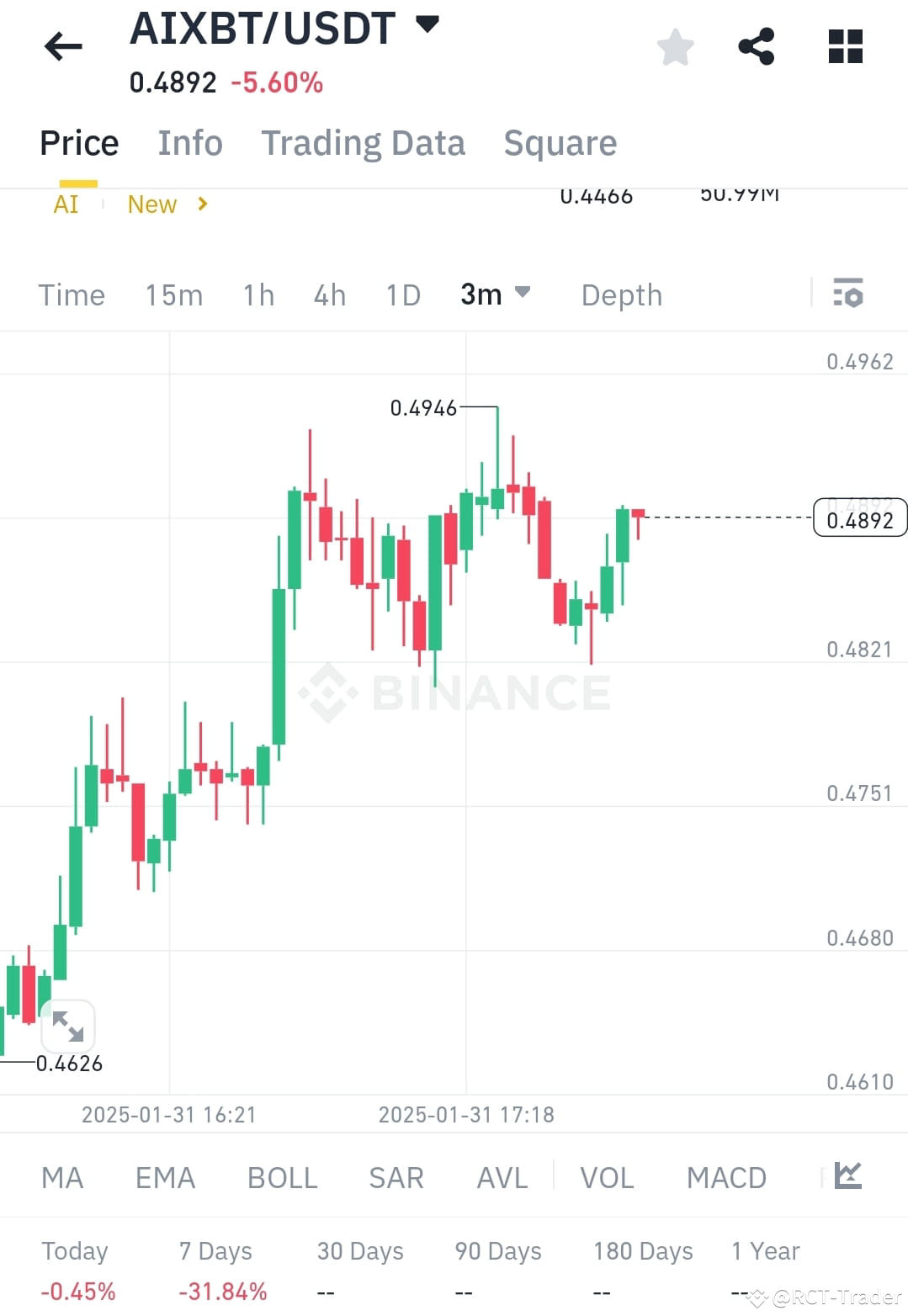Expand chart to fullscreen with the arrows icon
This screenshot has height=1316, width=908.
pos(68,1026)
